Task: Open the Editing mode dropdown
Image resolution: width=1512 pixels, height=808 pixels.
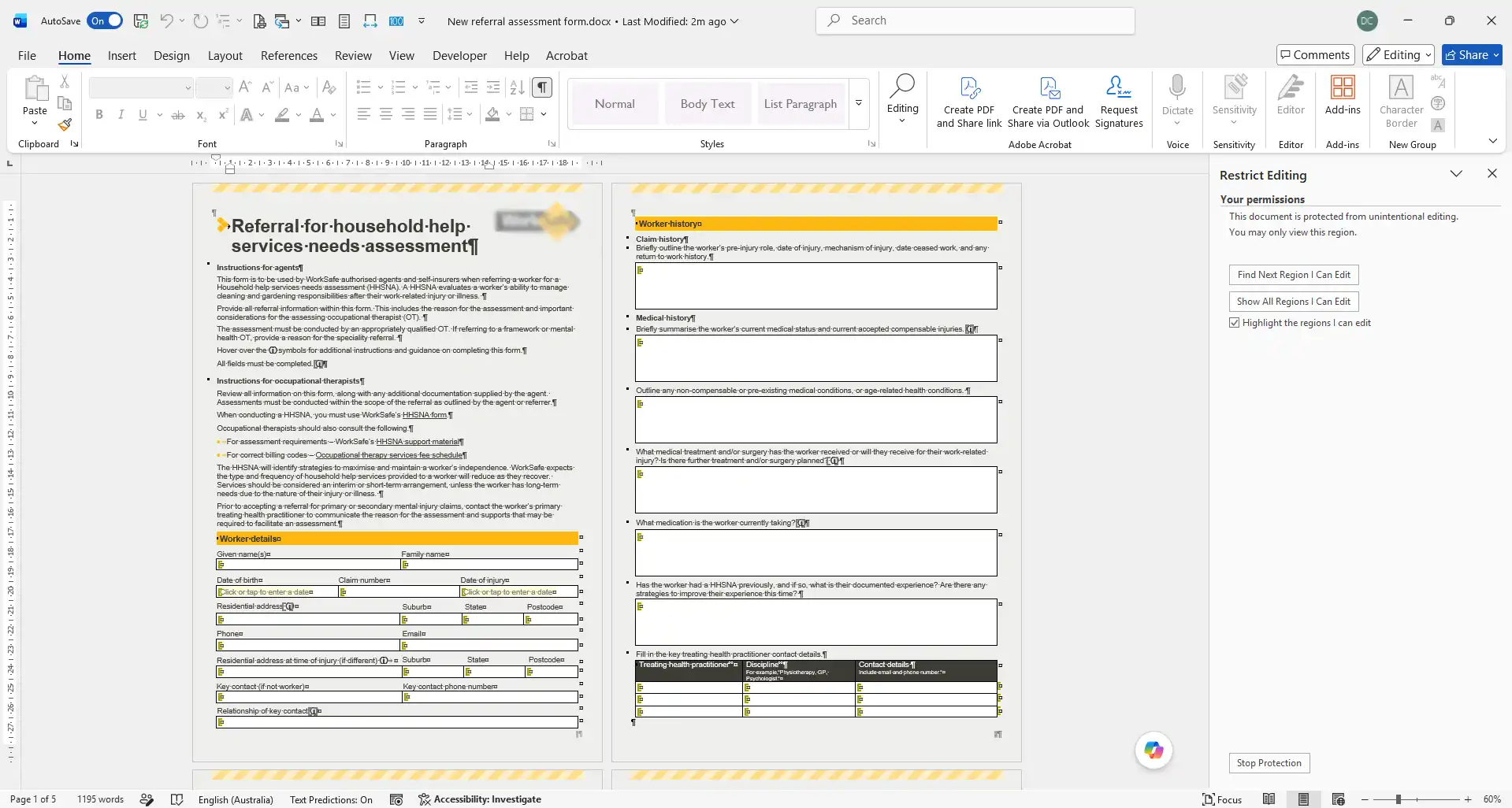Action: click(1399, 55)
